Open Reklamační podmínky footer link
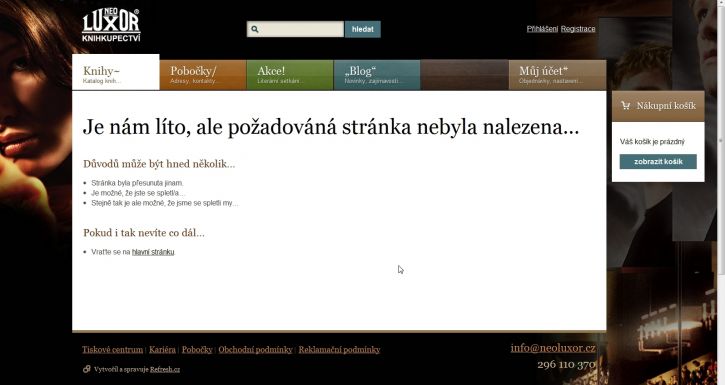 click(x=339, y=349)
